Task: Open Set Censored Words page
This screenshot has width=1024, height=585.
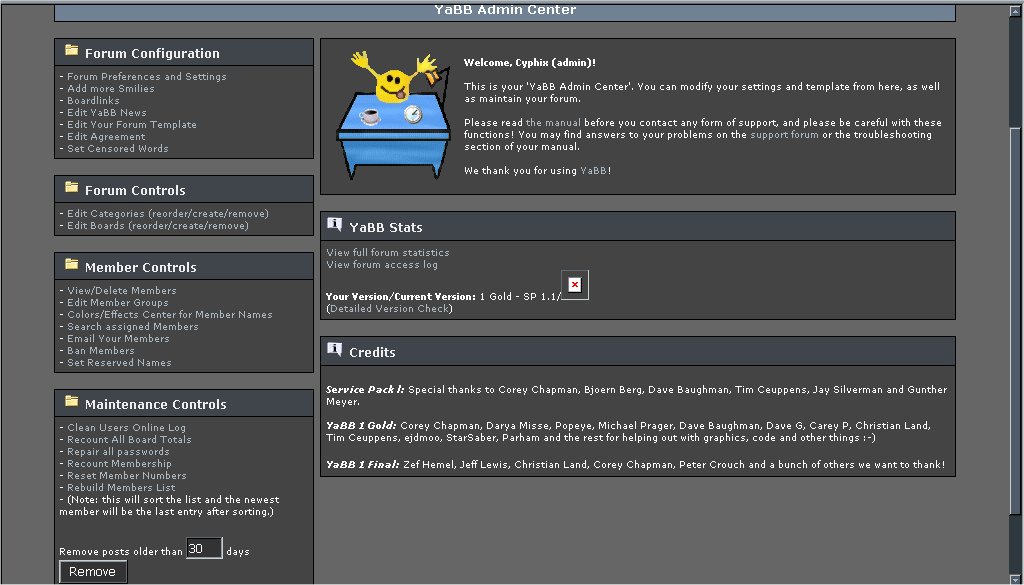Action: point(117,149)
